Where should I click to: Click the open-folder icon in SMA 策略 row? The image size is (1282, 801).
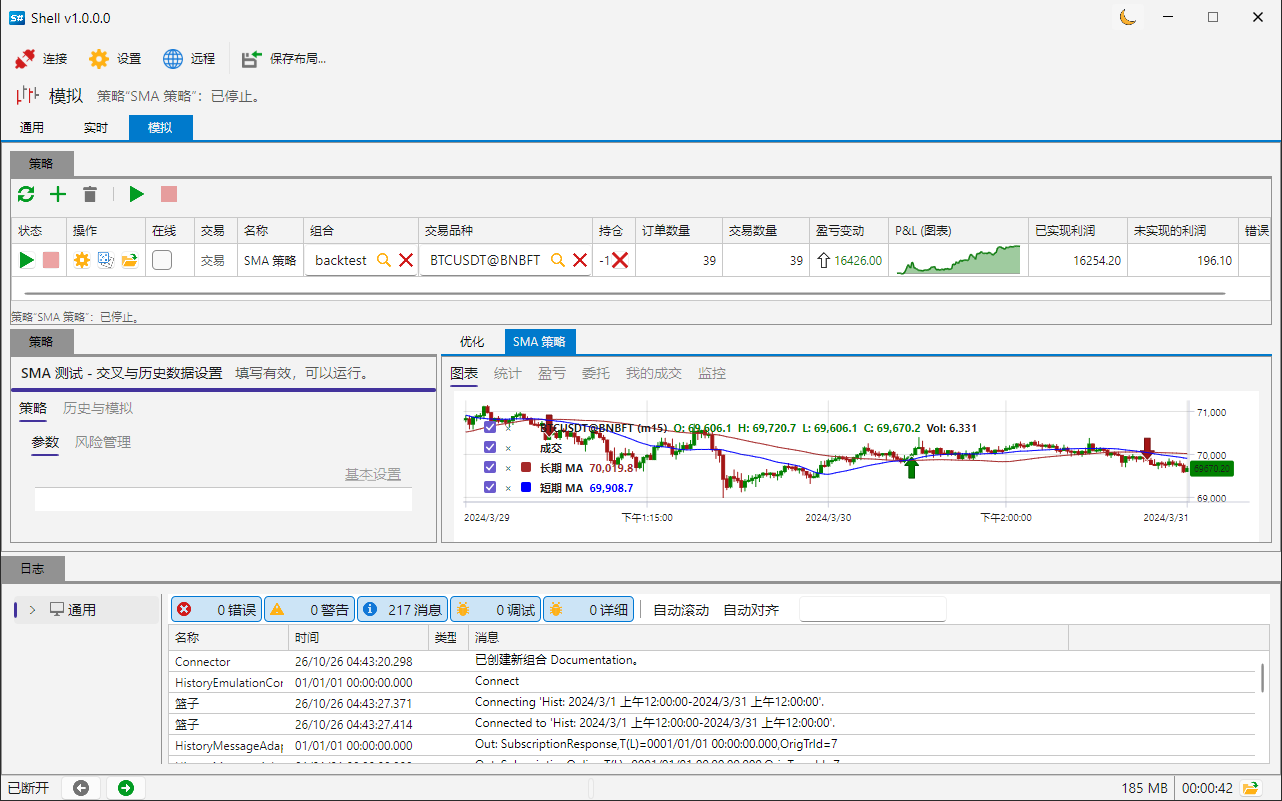click(129, 260)
